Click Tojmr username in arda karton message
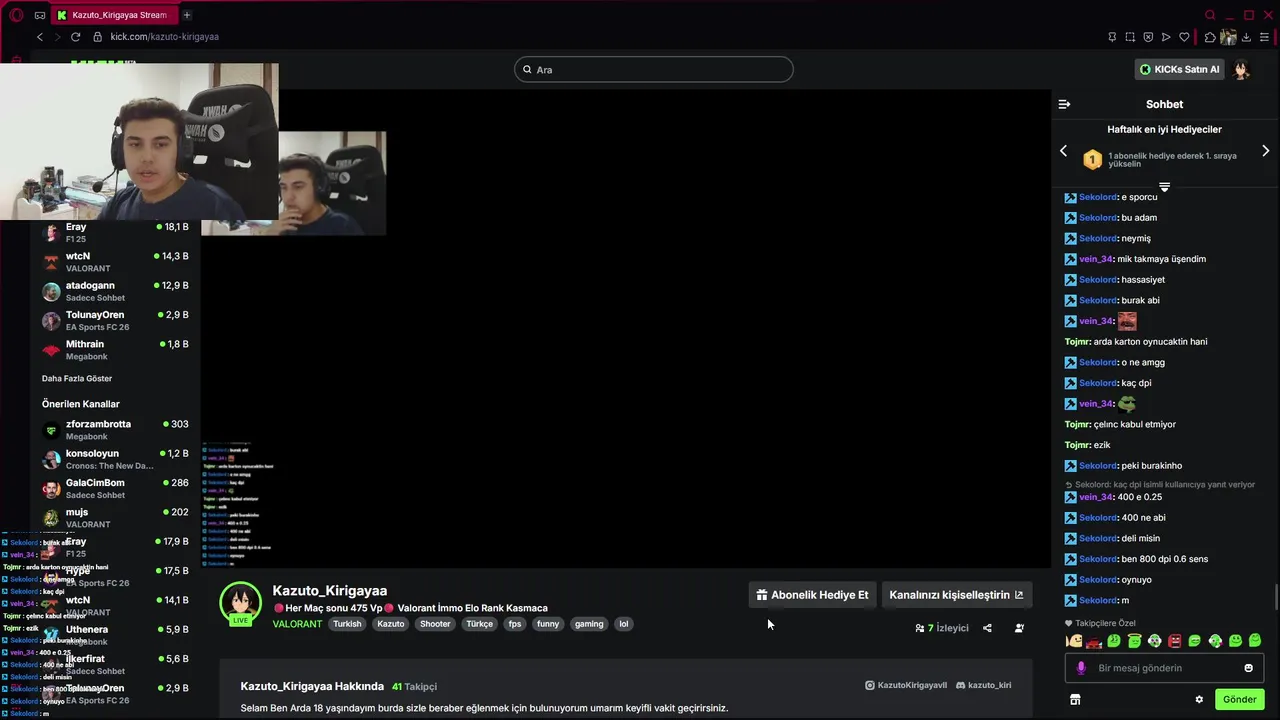Screen dimensions: 1280x720 [1078, 342]
